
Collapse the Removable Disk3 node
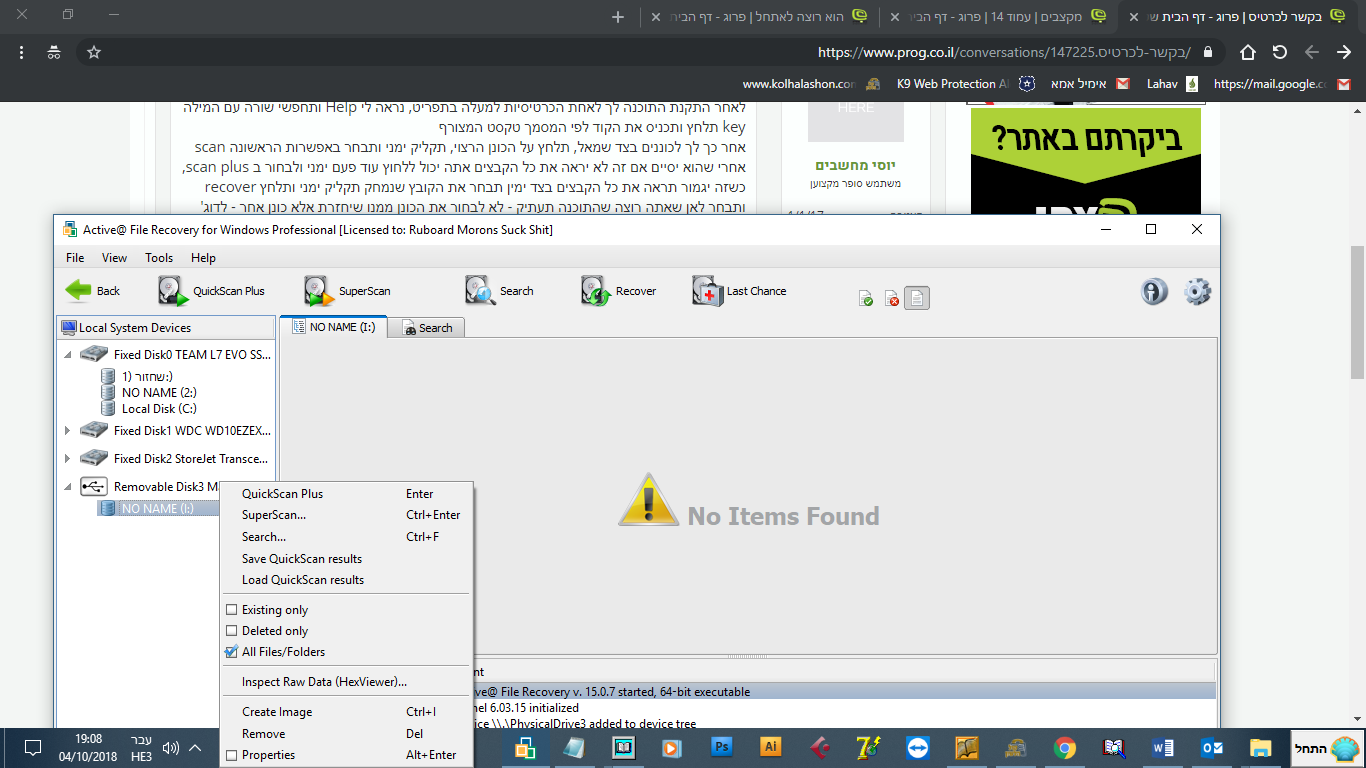coord(68,486)
